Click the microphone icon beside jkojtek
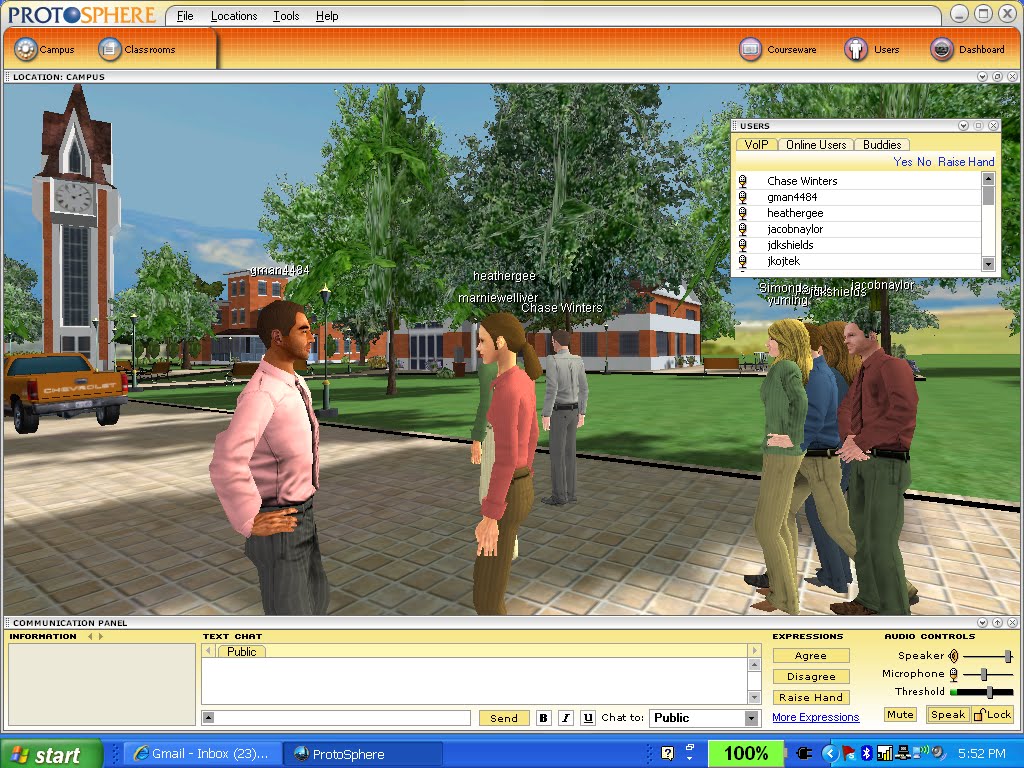Viewport: 1024px width, 768px height. coord(743,261)
